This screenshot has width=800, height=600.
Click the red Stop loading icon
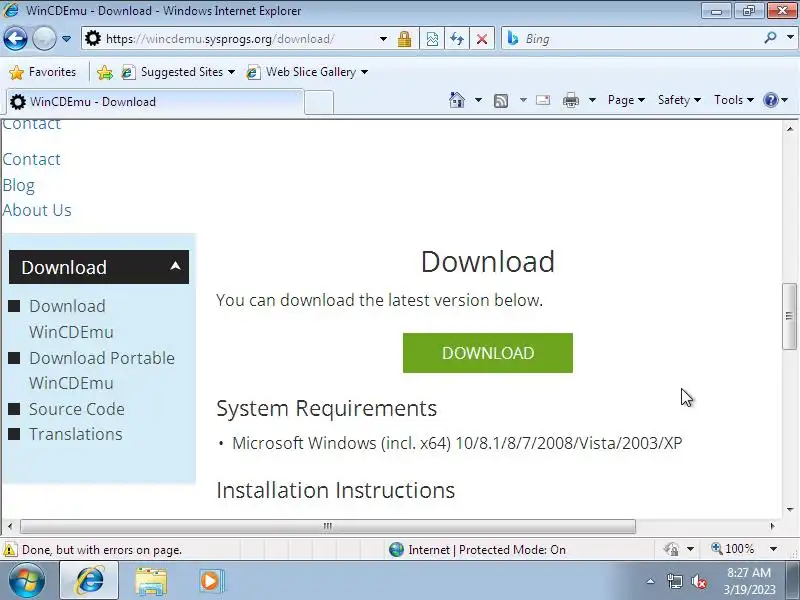point(482,39)
